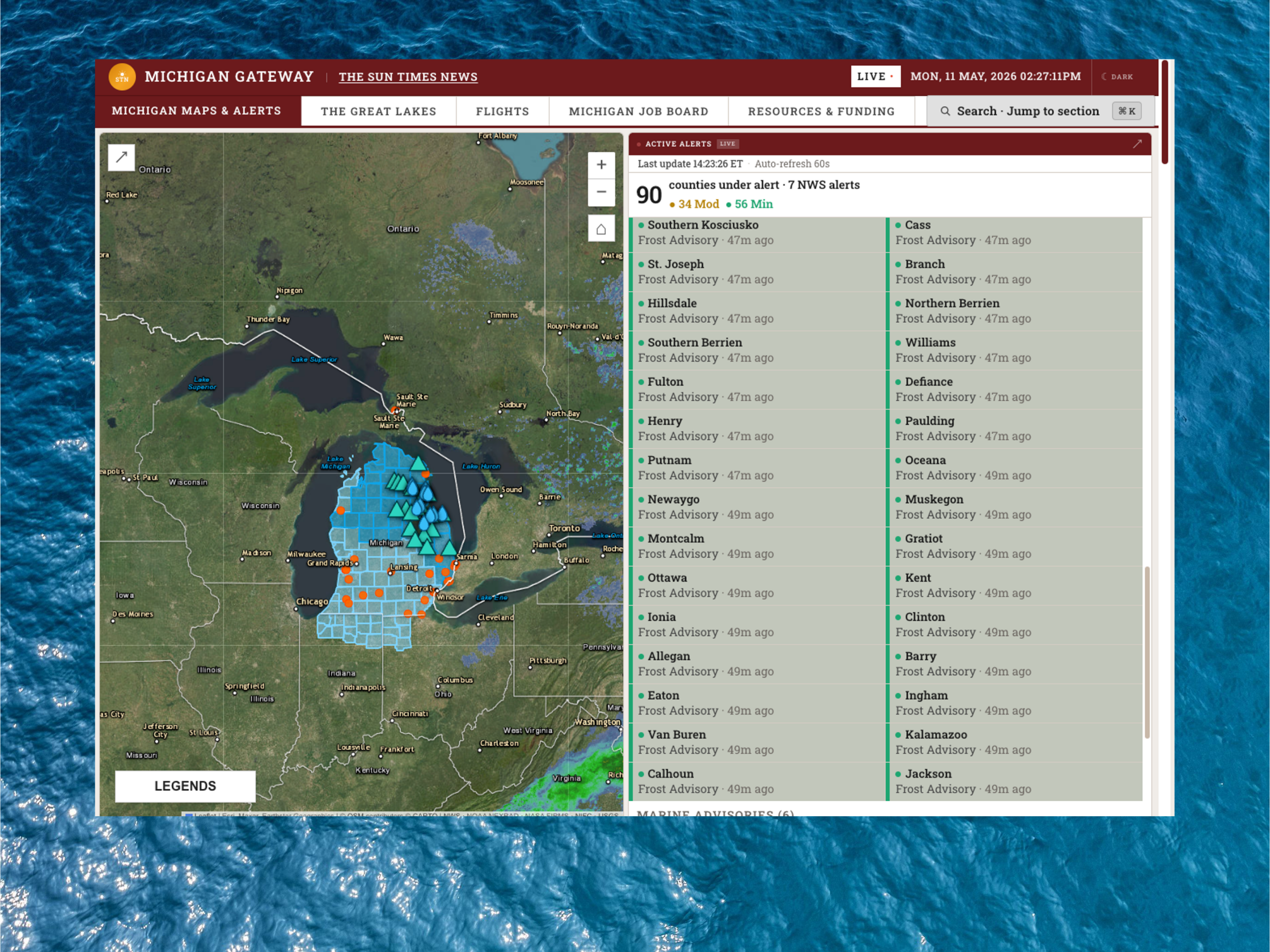
Task: Open the Northern Berrien alert
Action: pos(1015,311)
